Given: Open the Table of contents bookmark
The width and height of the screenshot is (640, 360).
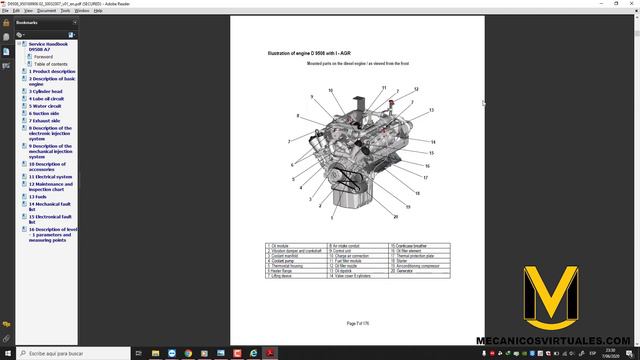Looking at the screenshot, I should (x=51, y=64).
